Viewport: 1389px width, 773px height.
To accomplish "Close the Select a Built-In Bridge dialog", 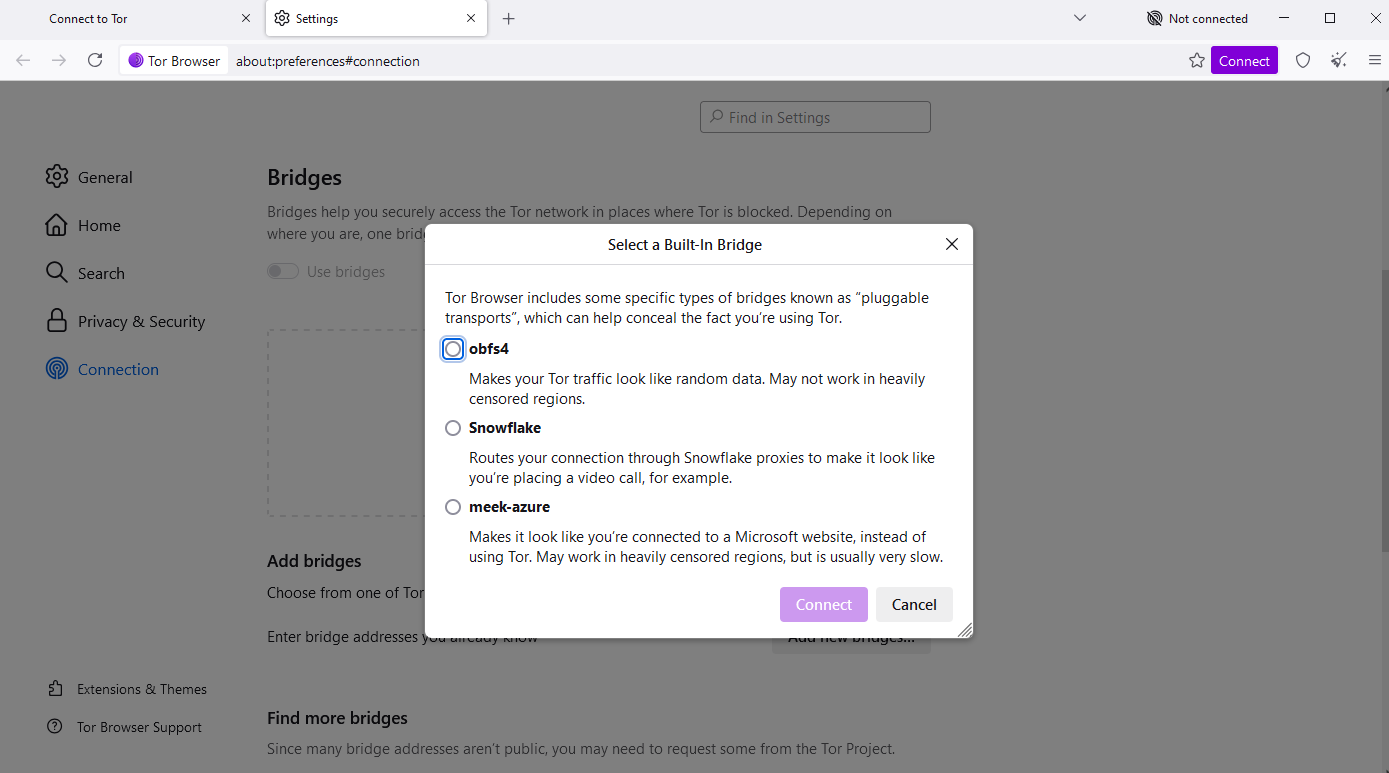I will click(x=952, y=244).
